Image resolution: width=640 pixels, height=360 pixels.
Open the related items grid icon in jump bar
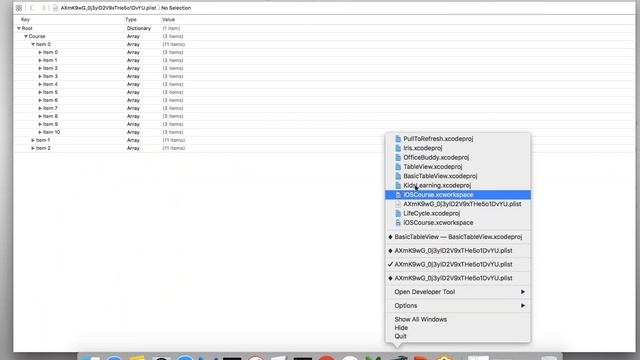[x=19, y=8]
